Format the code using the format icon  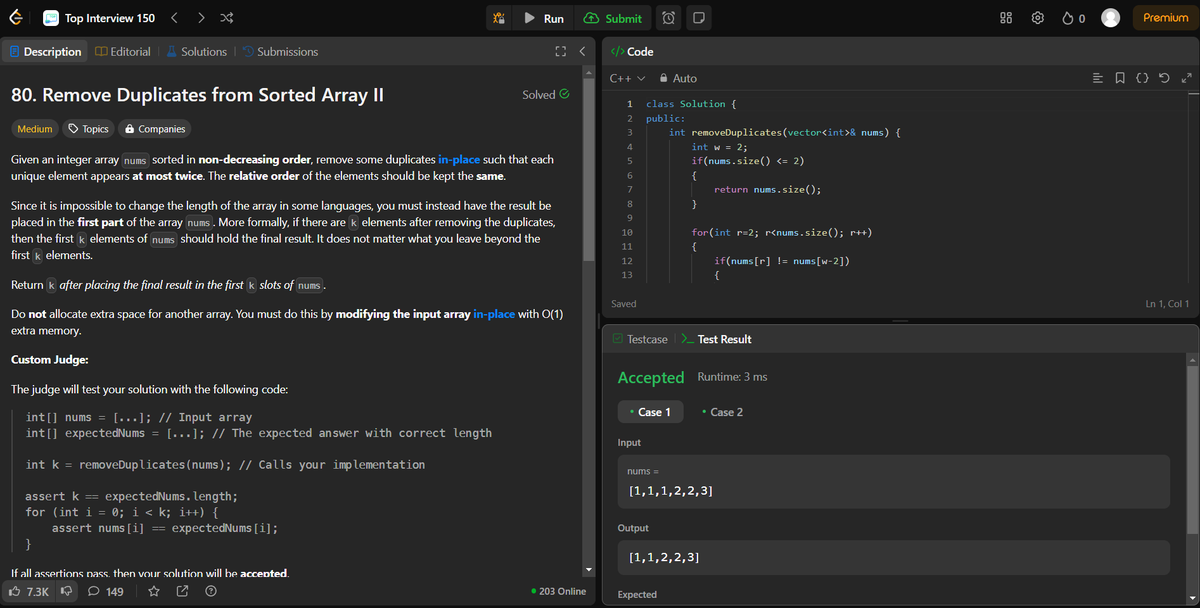pos(1142,78)
